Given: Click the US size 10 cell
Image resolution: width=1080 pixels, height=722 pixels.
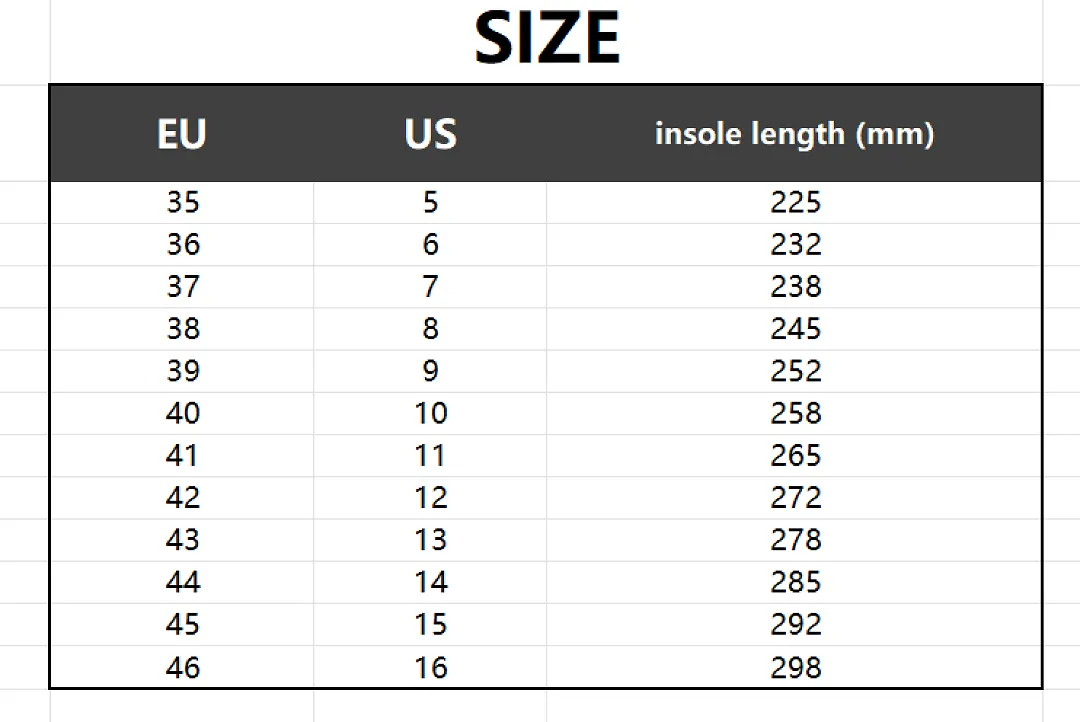Looking at the screenshot, I should coord(431,413).
